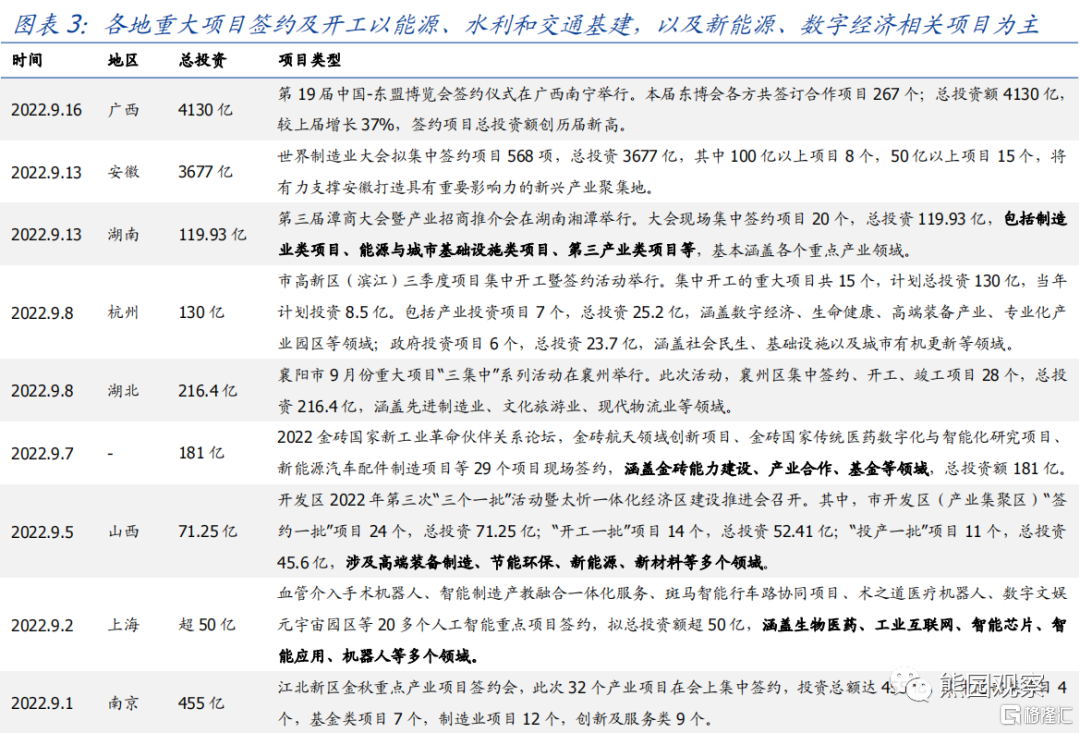The image size is (1080, 733).
Task: Select the '-' region cell in the 2022.9.7 row
Action: tap(111, 453)
